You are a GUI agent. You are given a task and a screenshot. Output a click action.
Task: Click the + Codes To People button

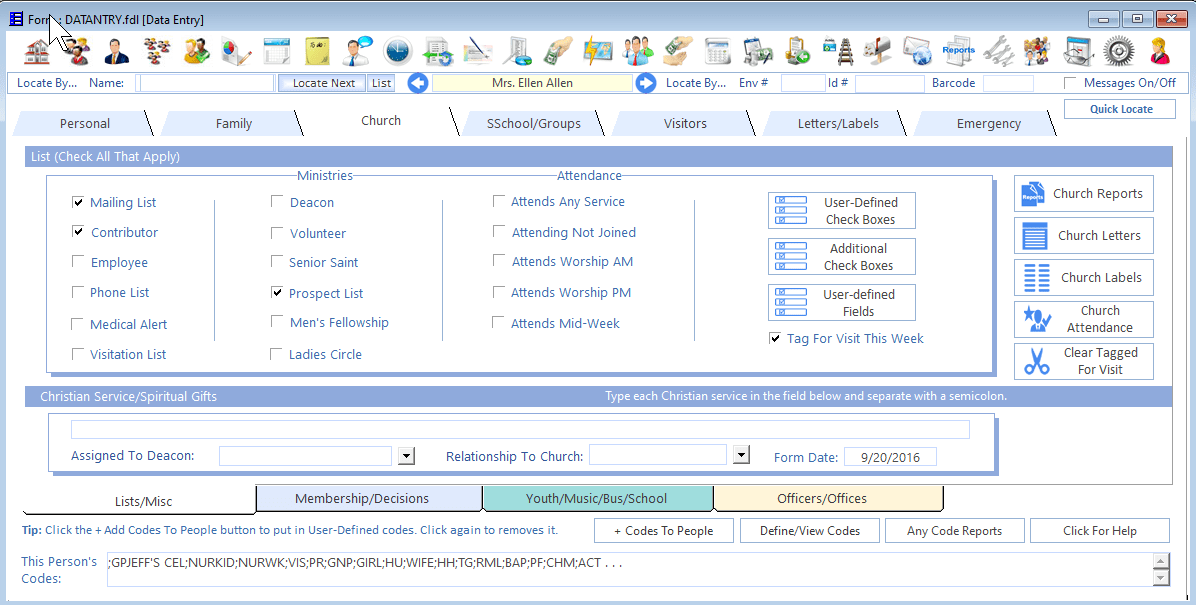pos(664,531)
